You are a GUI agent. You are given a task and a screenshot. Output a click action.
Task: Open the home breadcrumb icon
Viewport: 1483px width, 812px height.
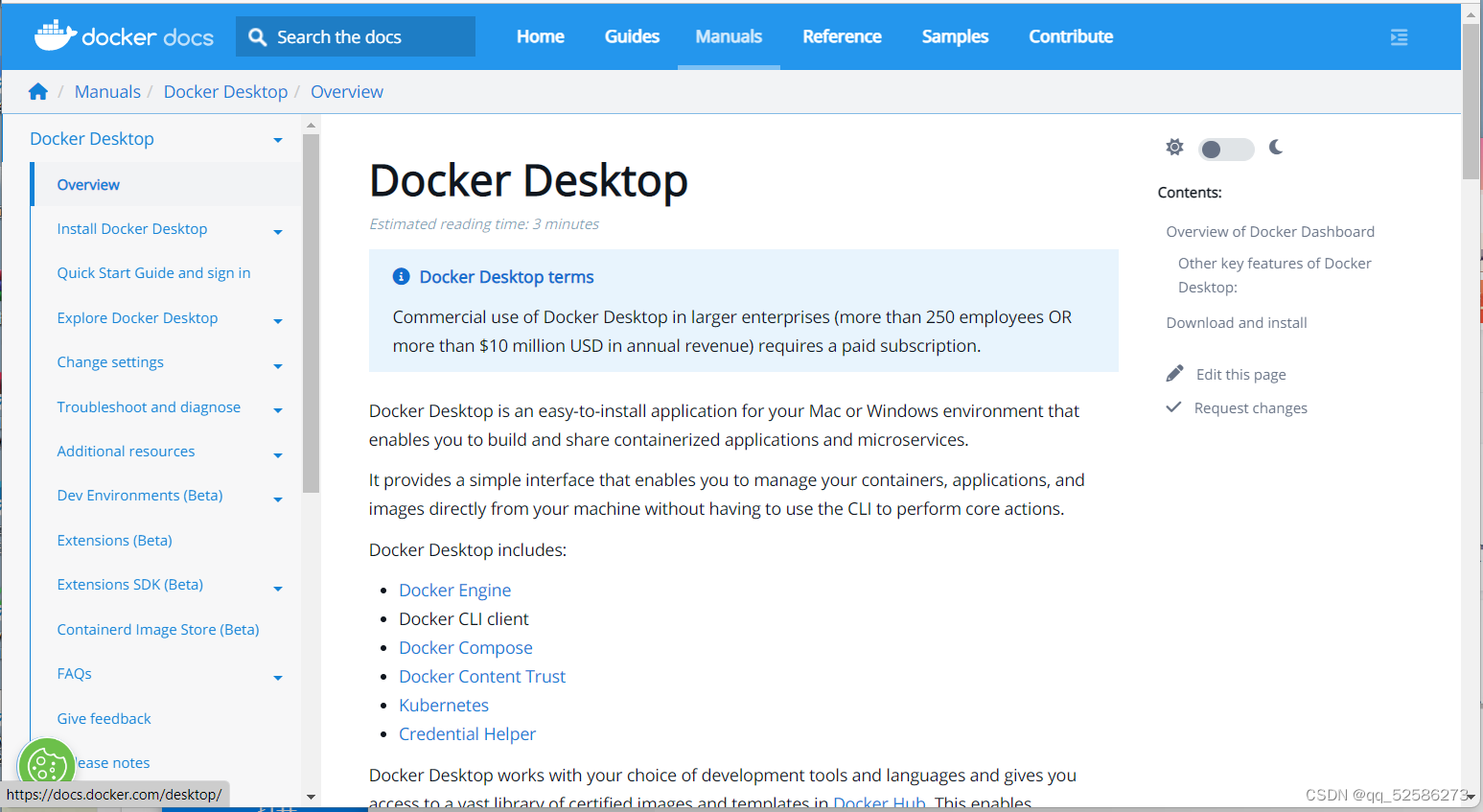[37, 90]
